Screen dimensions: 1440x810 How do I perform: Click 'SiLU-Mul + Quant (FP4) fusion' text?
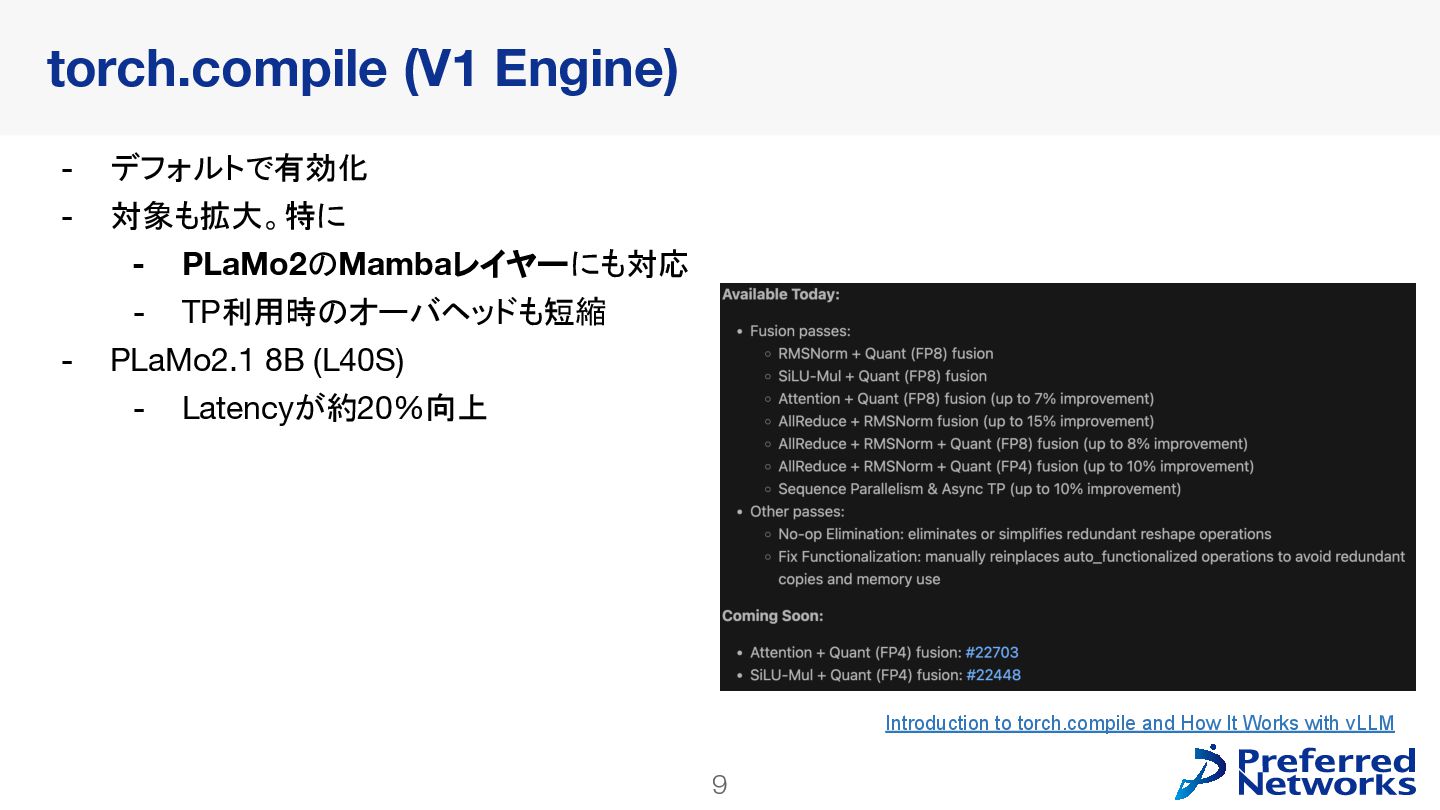pyautogui.click(x=857, y=675)
